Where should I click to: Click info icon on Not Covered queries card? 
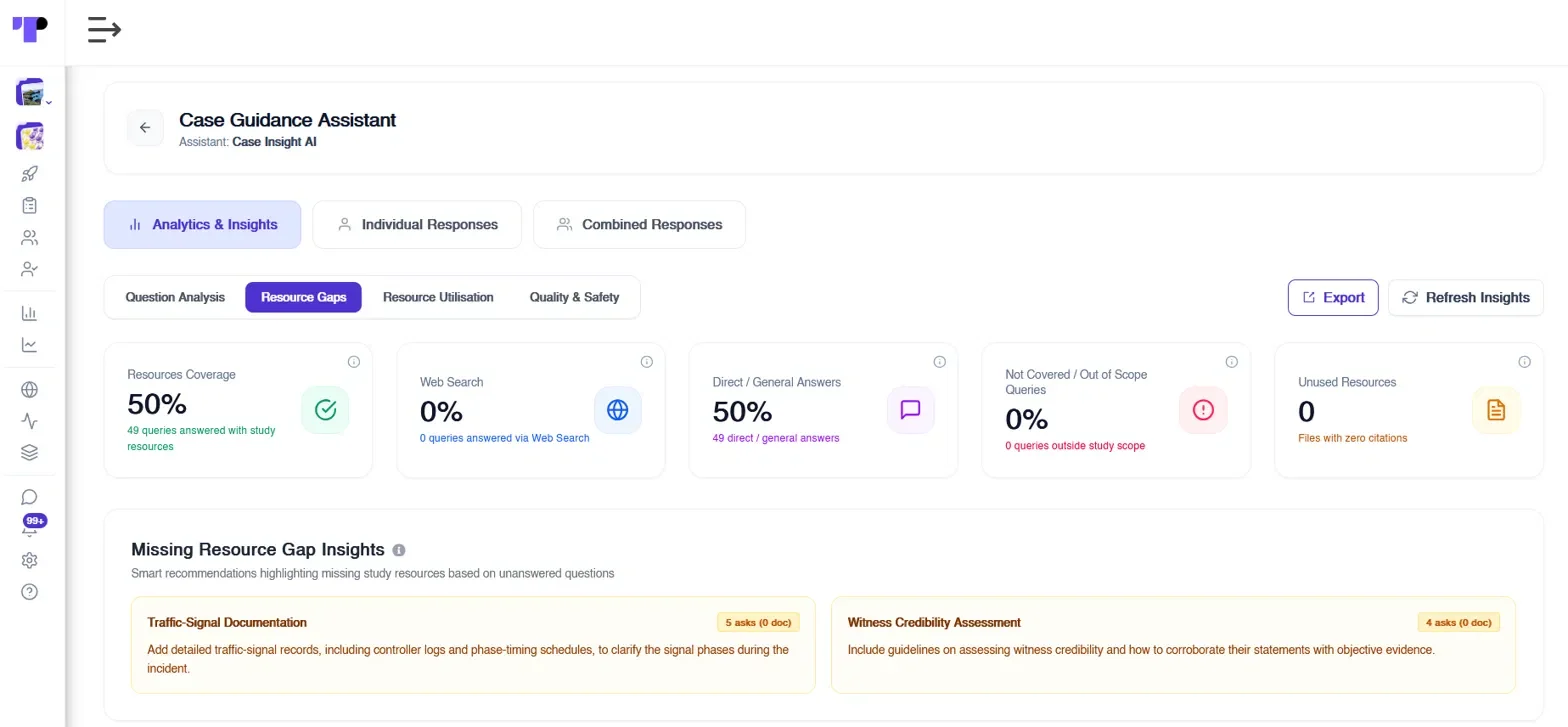[x=1232, y=362]
